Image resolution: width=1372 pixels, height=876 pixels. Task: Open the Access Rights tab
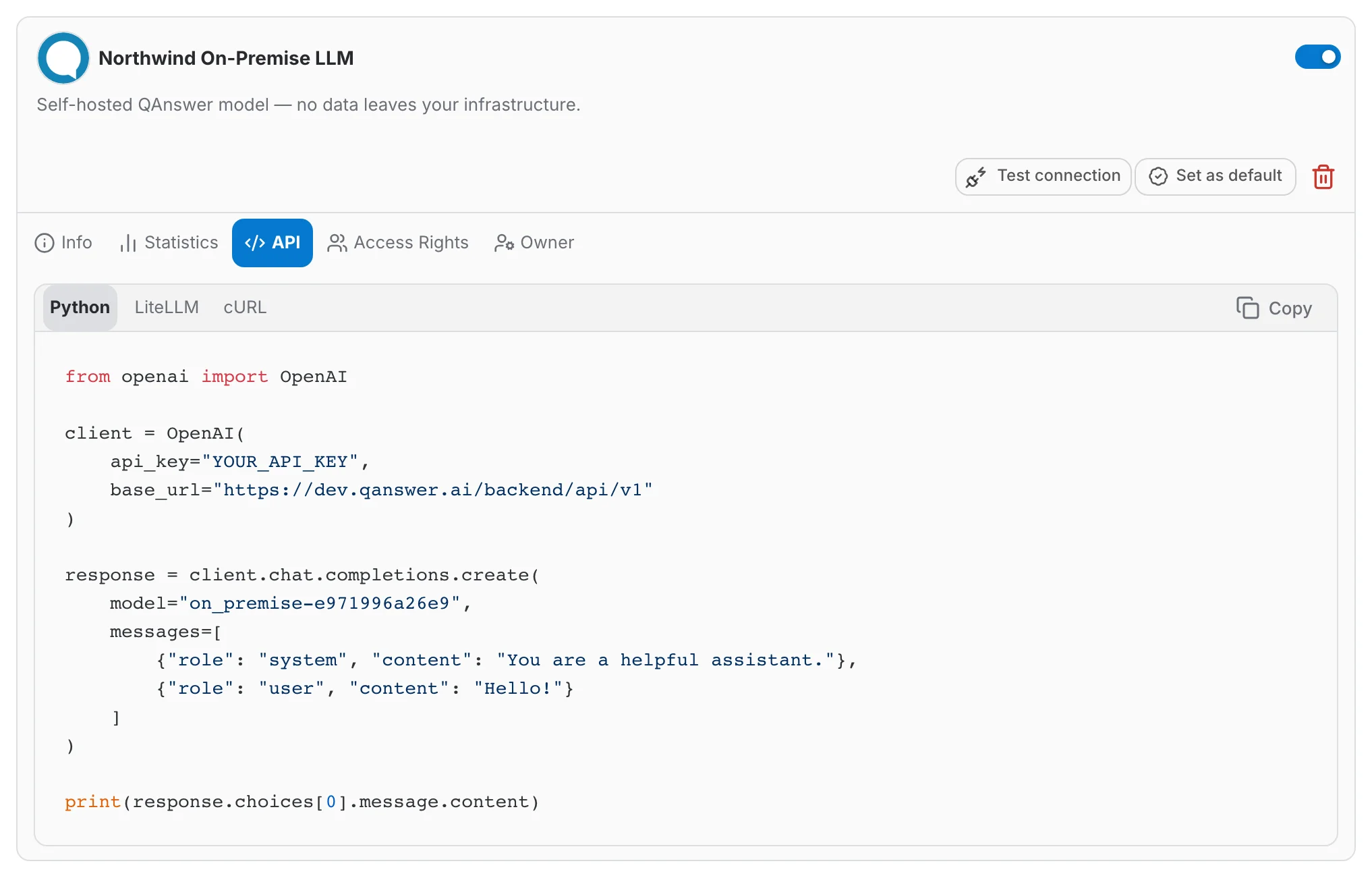398,243
